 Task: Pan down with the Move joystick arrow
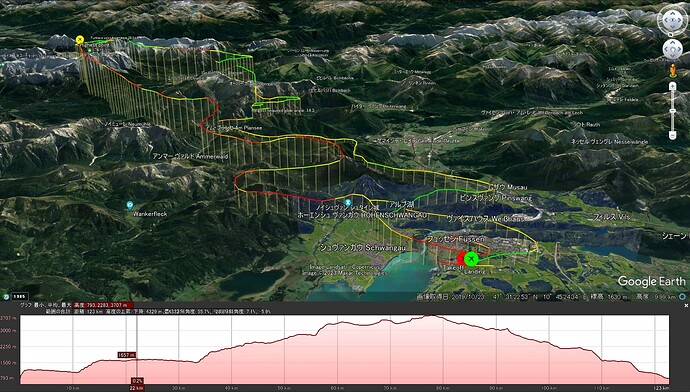(672, 55)
